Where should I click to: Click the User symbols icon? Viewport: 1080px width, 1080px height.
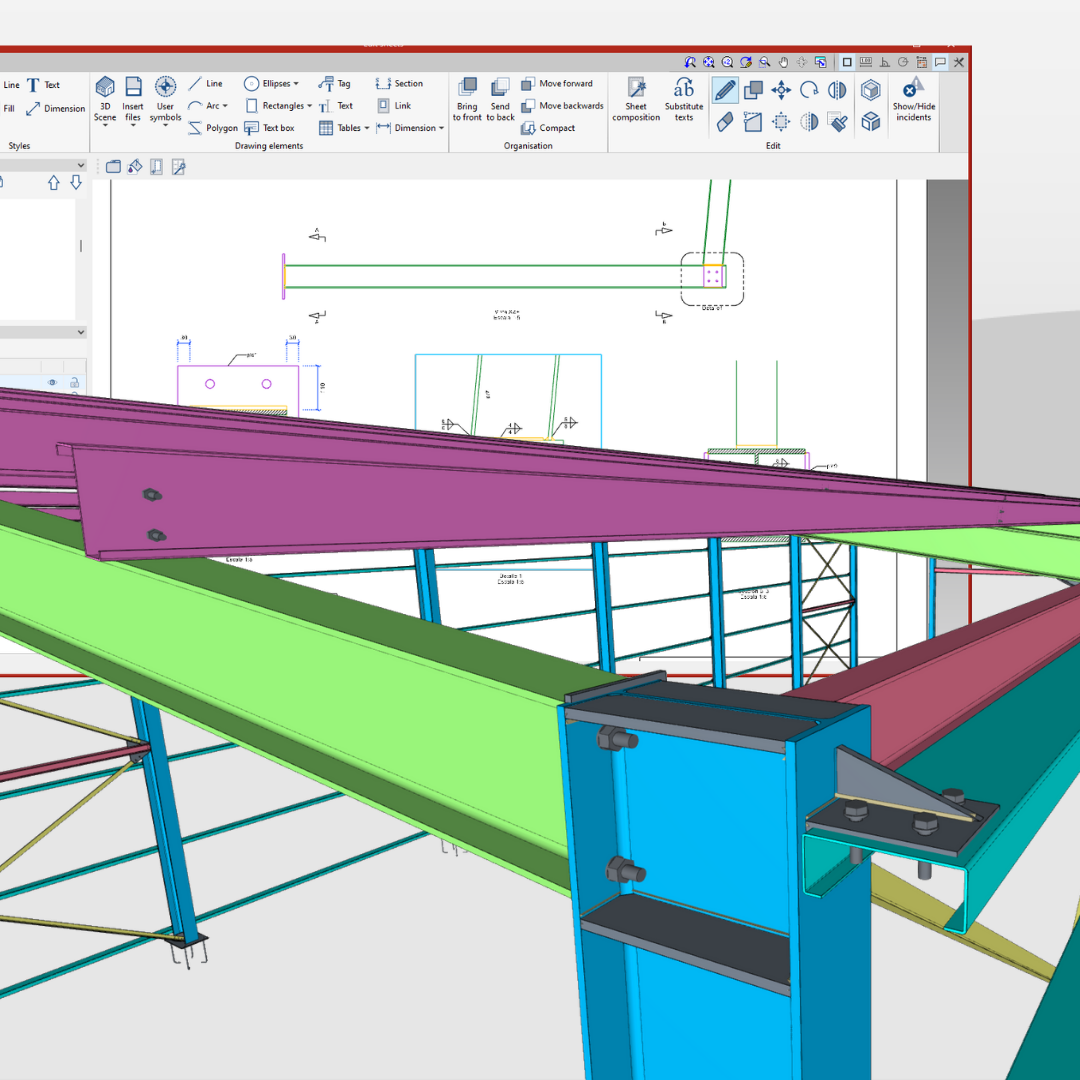pyautogui.click(x=165, y=97)
